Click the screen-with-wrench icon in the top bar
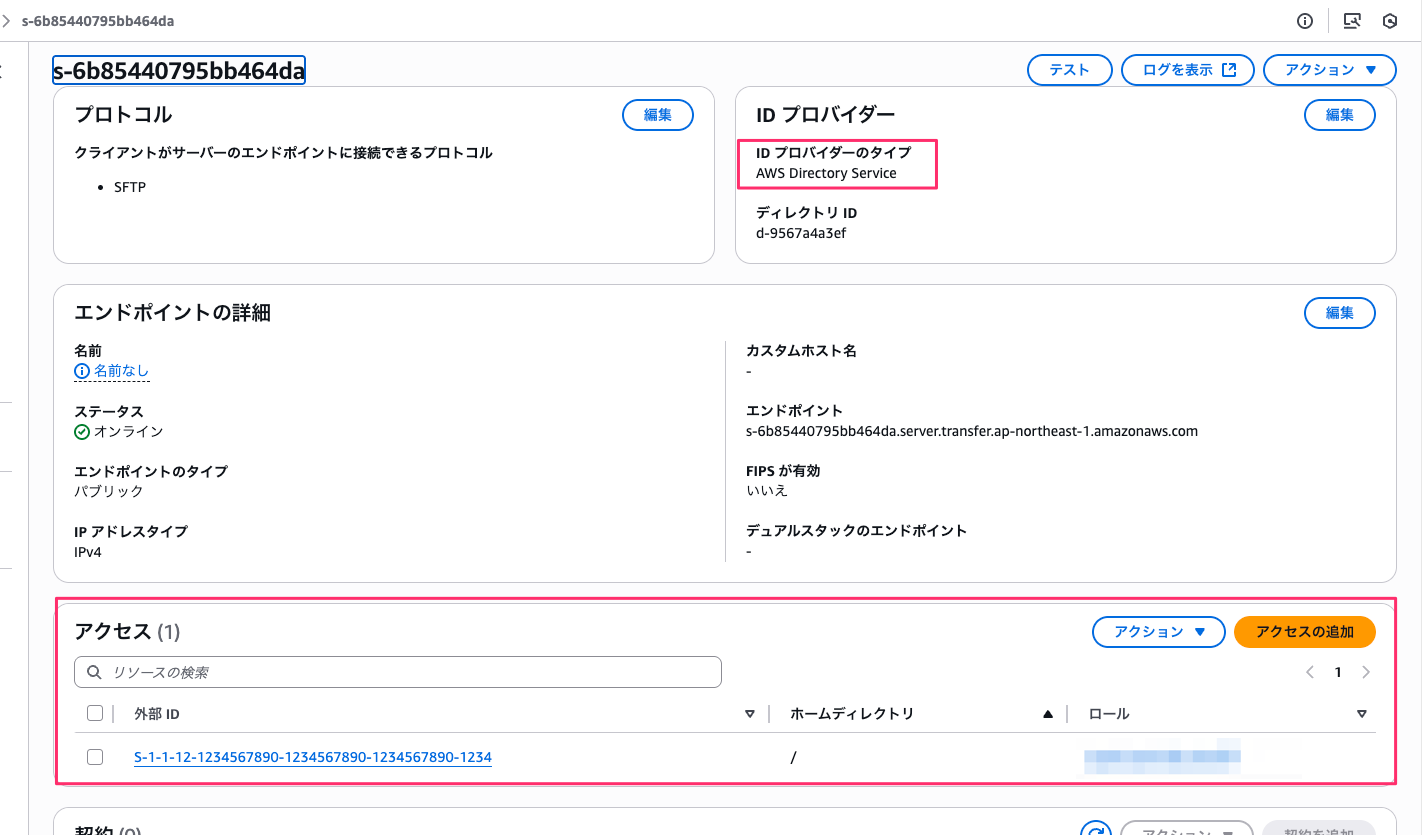 click(x=1352, y=21)
